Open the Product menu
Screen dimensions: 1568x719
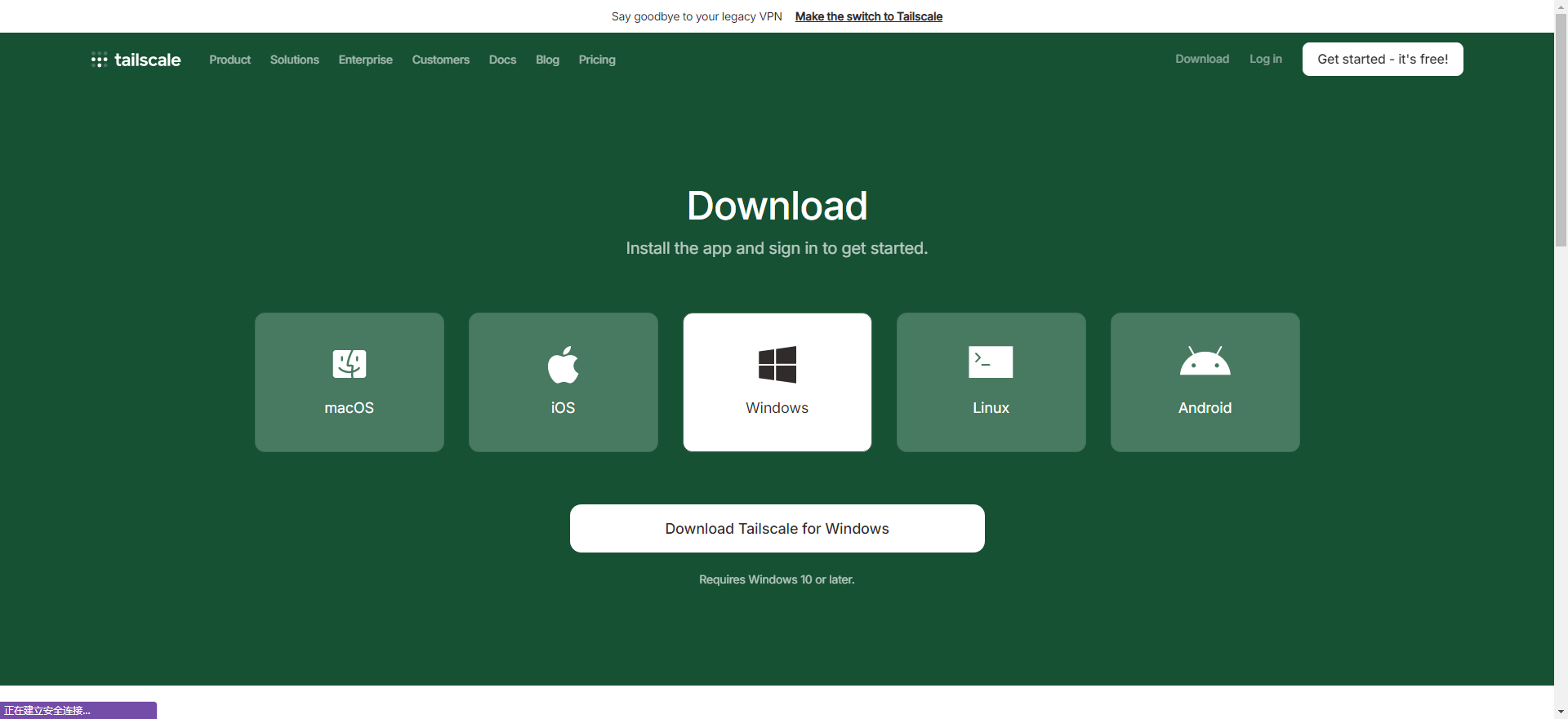tap(229, 60)
